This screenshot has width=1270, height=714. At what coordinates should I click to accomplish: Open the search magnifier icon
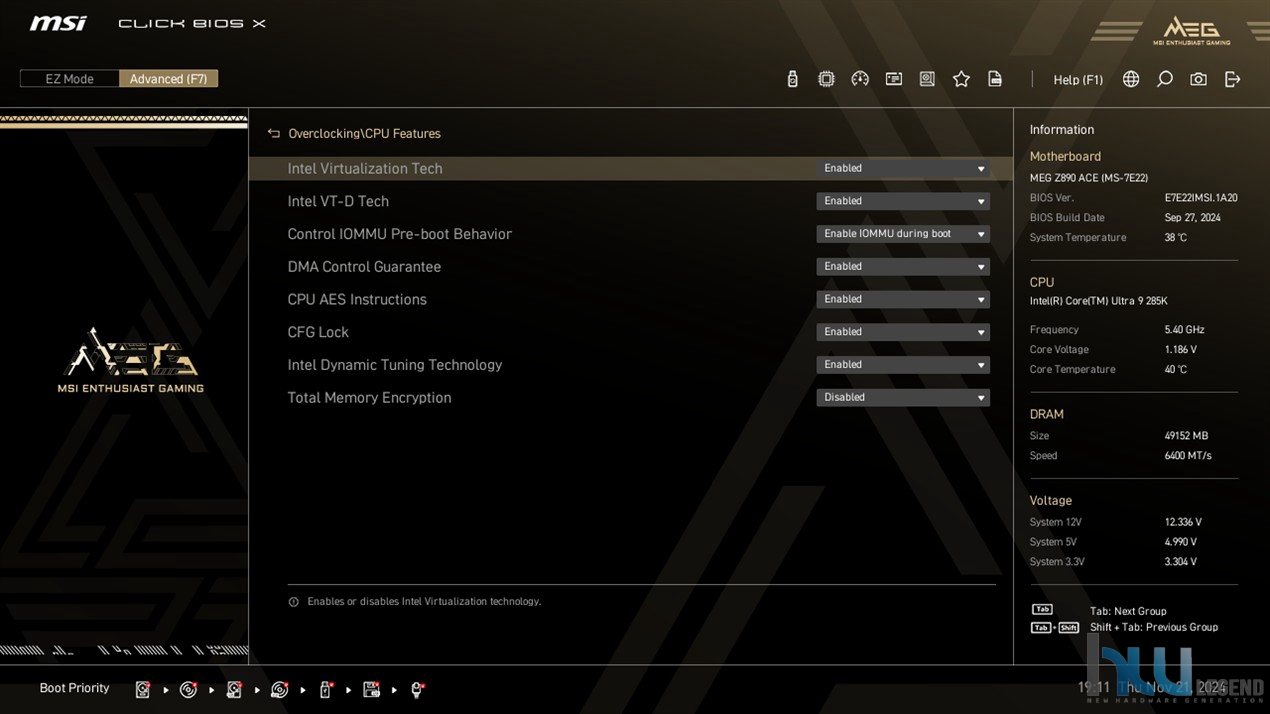(x=1165, y=79)
